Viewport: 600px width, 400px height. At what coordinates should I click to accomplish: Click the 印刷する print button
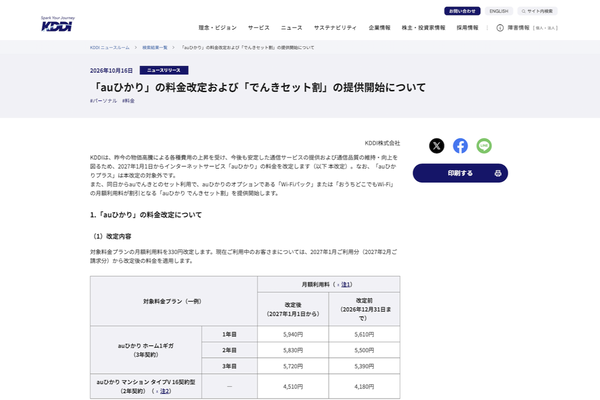click(x=460, y=173)
